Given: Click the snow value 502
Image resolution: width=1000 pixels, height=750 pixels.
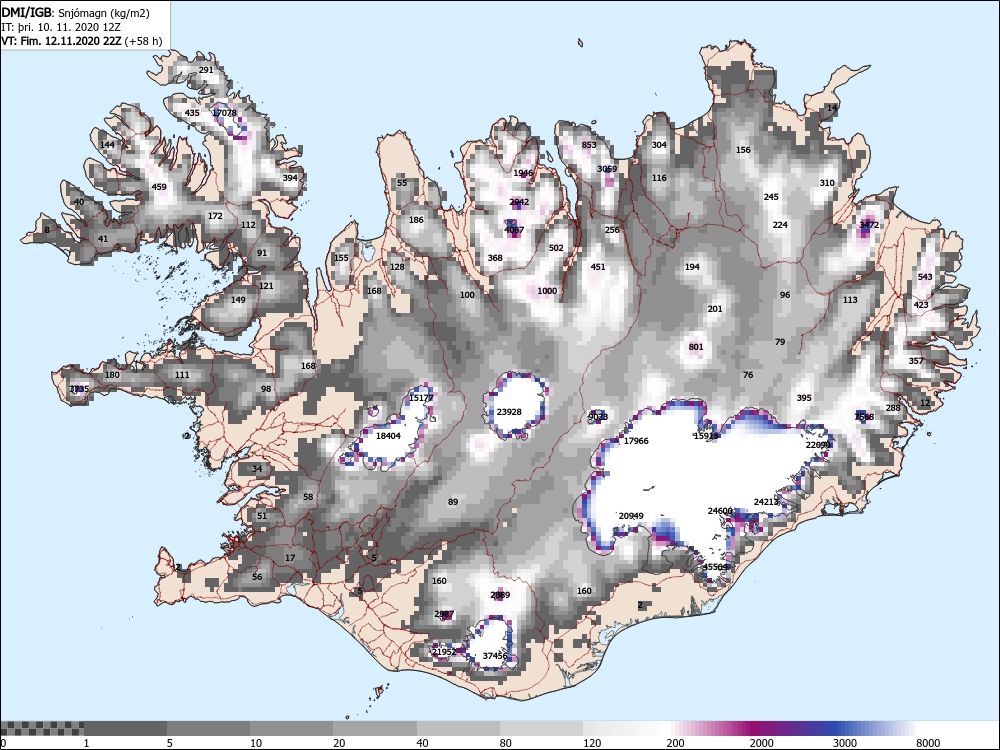Looking at the screenshot, I should pyautogui.click(x=556, y=248).
